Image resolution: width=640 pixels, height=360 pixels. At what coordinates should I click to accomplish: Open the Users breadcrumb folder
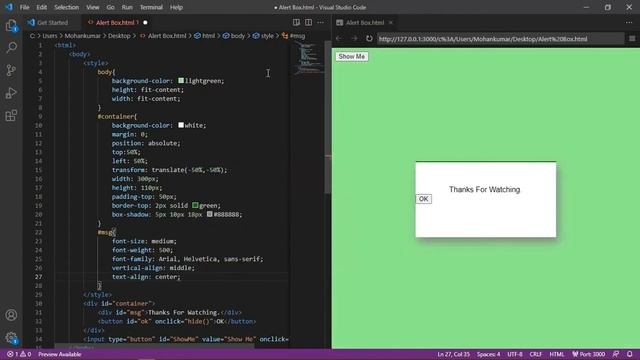tap(50, 36)
